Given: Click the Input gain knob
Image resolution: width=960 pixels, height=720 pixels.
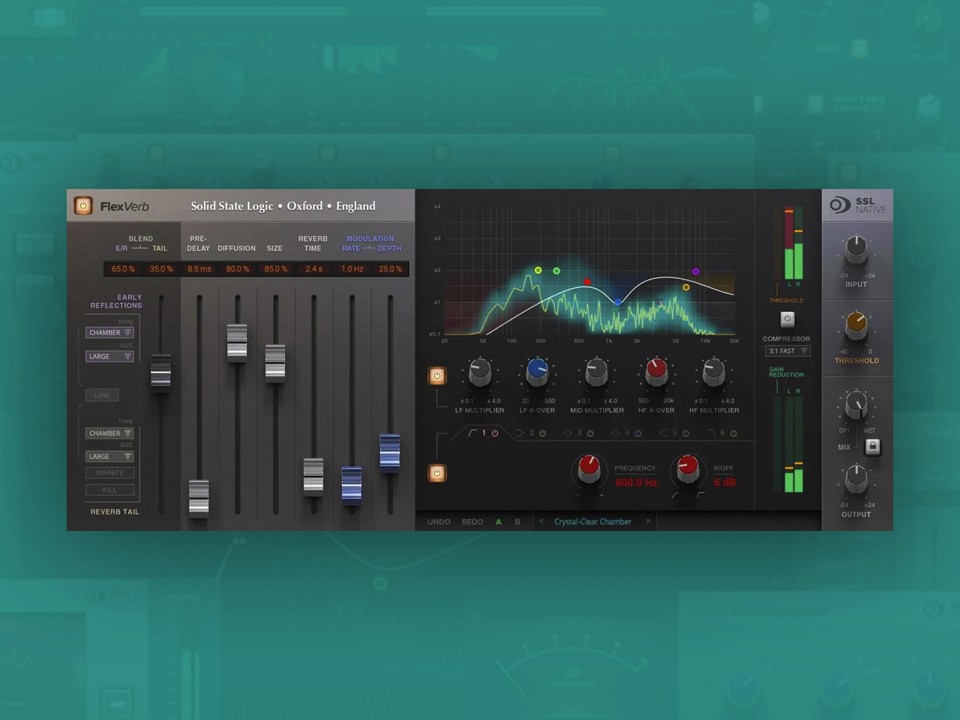Looking at the screenshot, I should click(x=857, y=250).
